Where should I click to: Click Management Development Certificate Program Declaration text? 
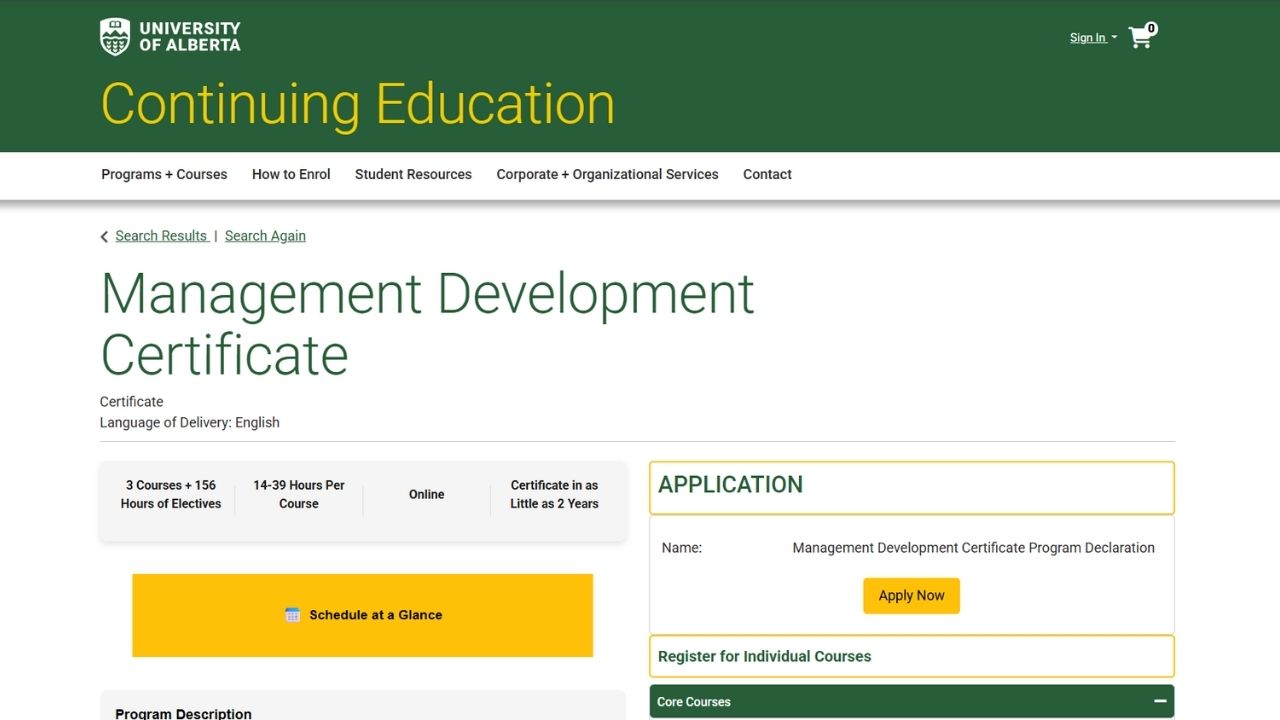(x=973, y=548)
